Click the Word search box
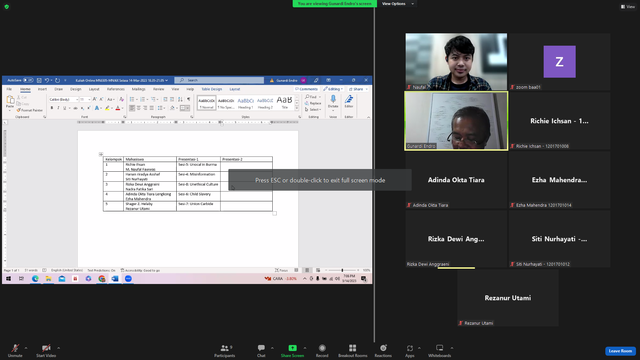Image resolution: width=640 pixels, height=360 pixels. click(219, 80)
